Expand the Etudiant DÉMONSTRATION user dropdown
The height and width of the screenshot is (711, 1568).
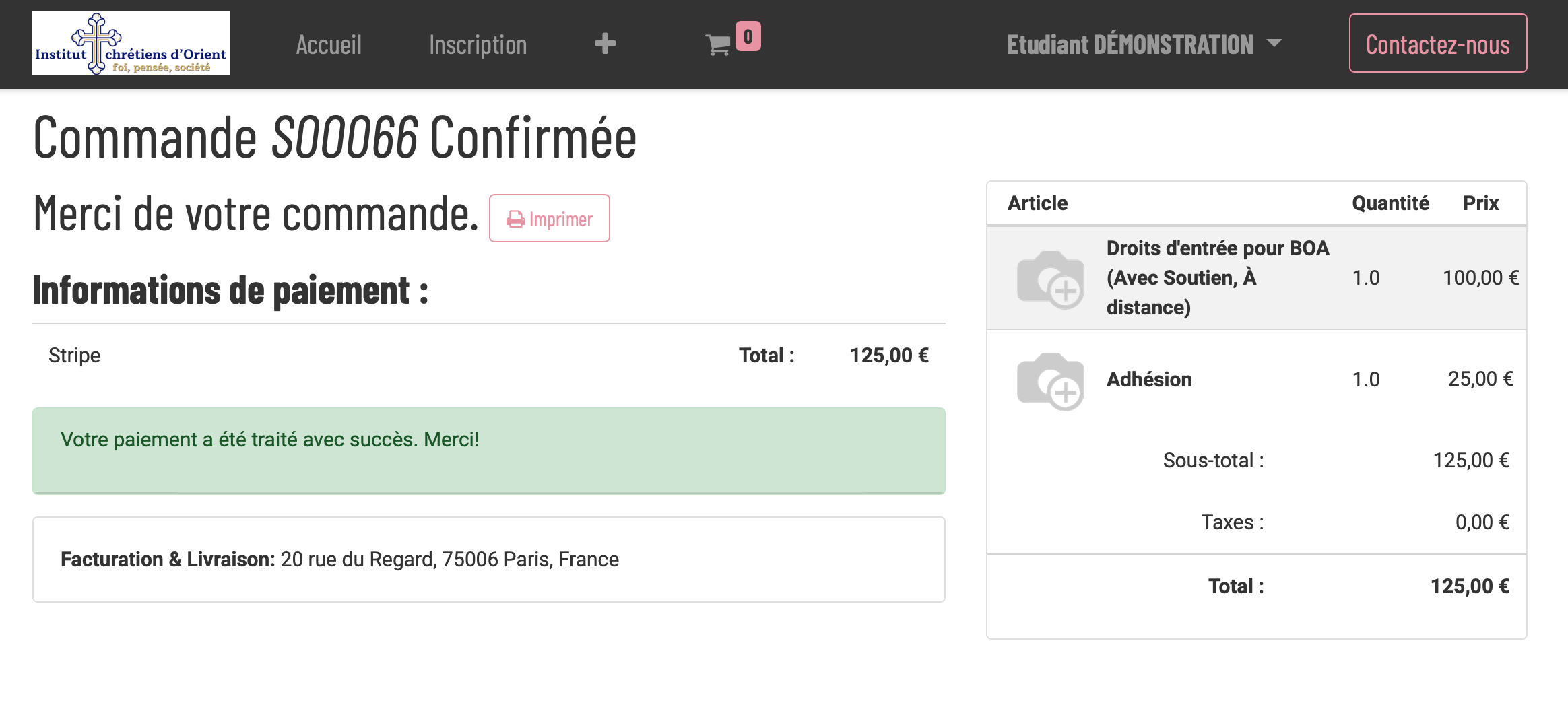click(1130, 44)
